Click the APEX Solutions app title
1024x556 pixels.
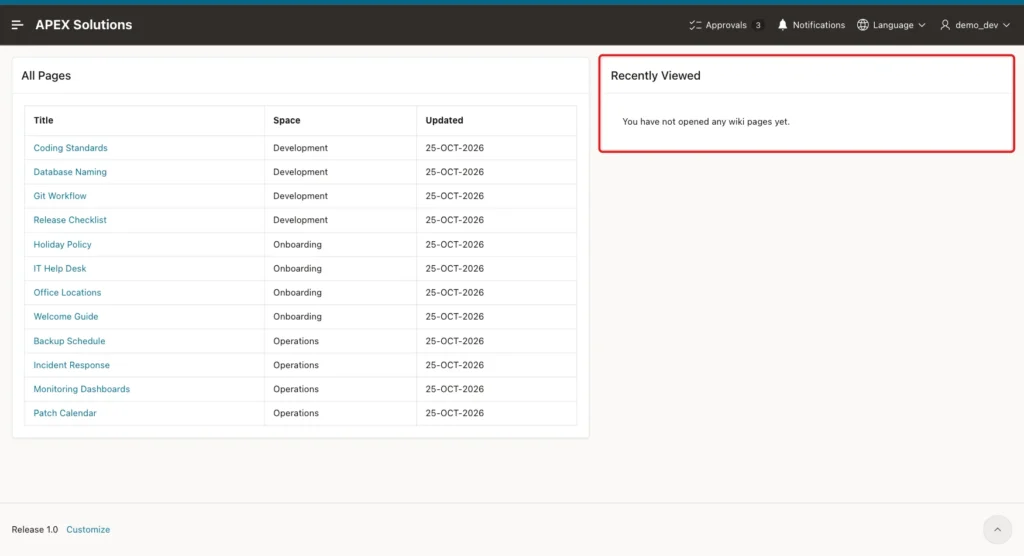point(84,25)
